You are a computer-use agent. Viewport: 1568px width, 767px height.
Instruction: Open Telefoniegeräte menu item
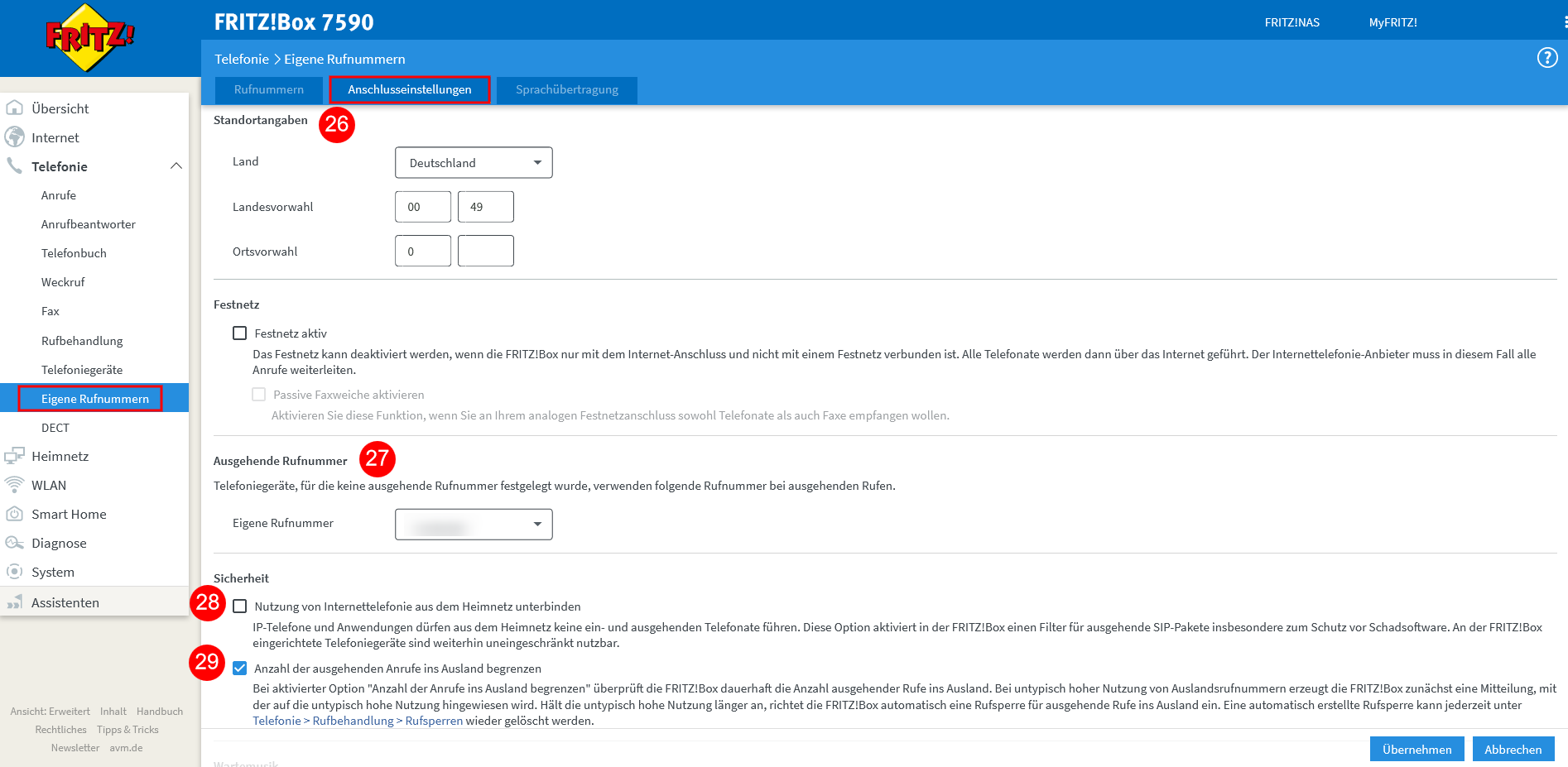(82, 370)
